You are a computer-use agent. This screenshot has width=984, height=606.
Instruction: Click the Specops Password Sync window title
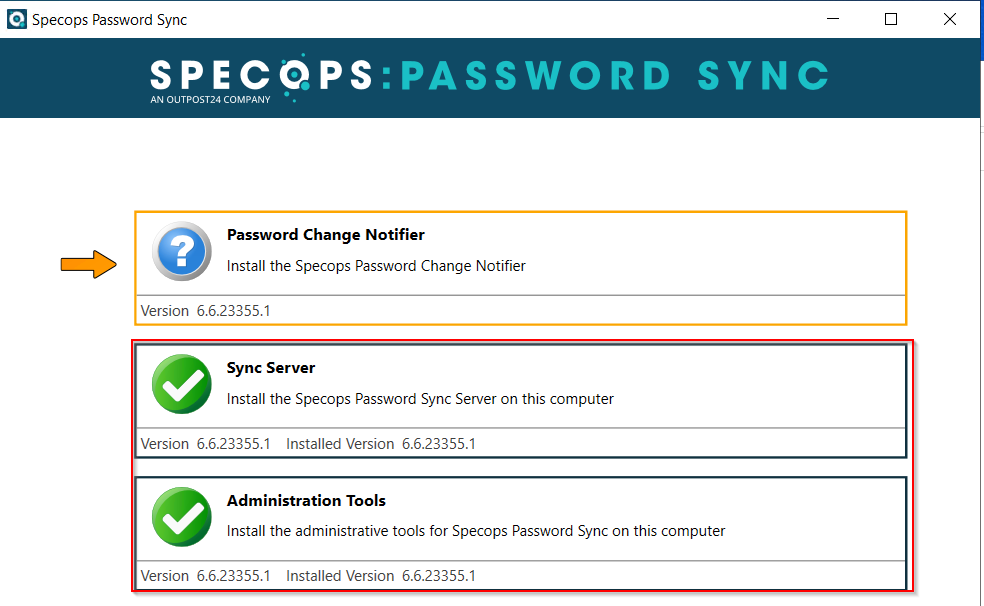coord(109,19)
